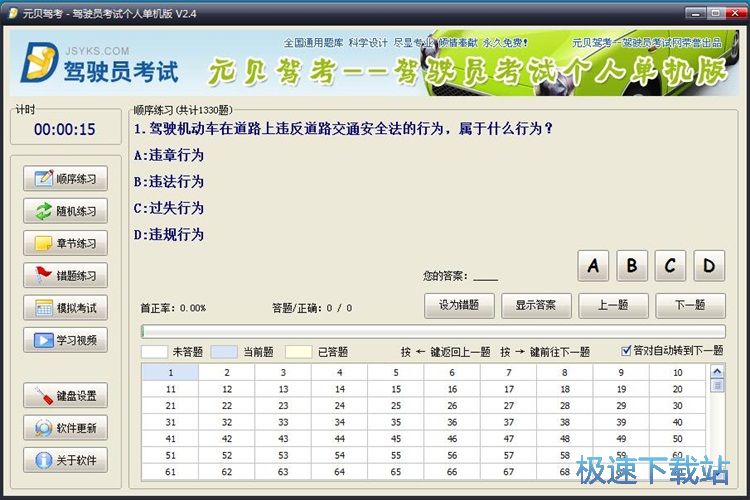Check for 软件更新 software update
This screenshot has width=750, height=500.
[65, 428]
